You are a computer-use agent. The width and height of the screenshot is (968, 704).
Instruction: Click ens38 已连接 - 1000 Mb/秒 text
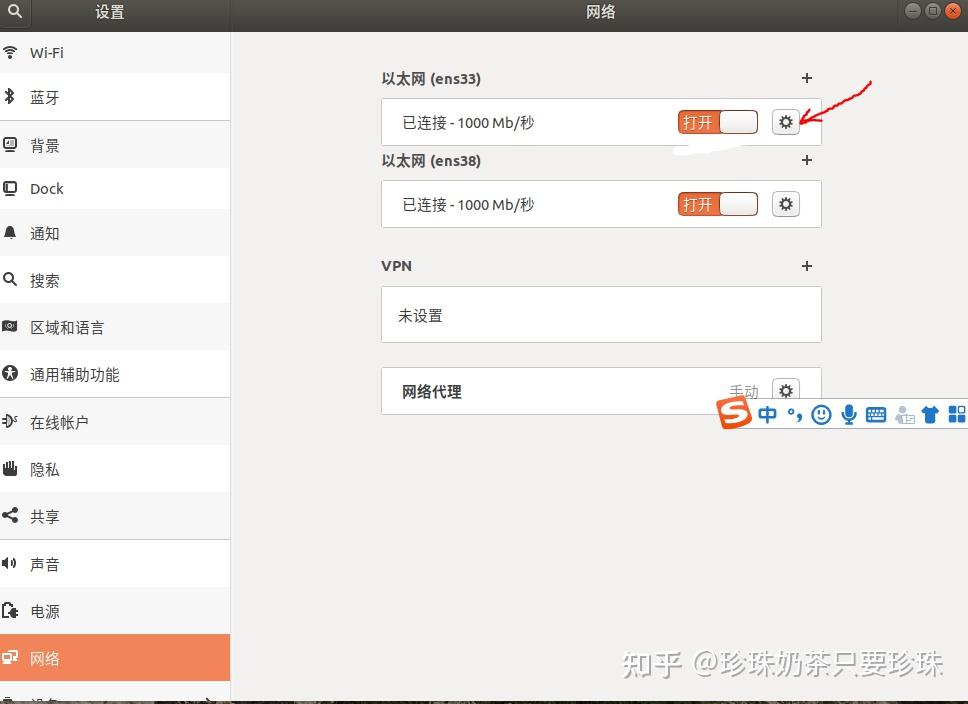click(x=468, y=204)
